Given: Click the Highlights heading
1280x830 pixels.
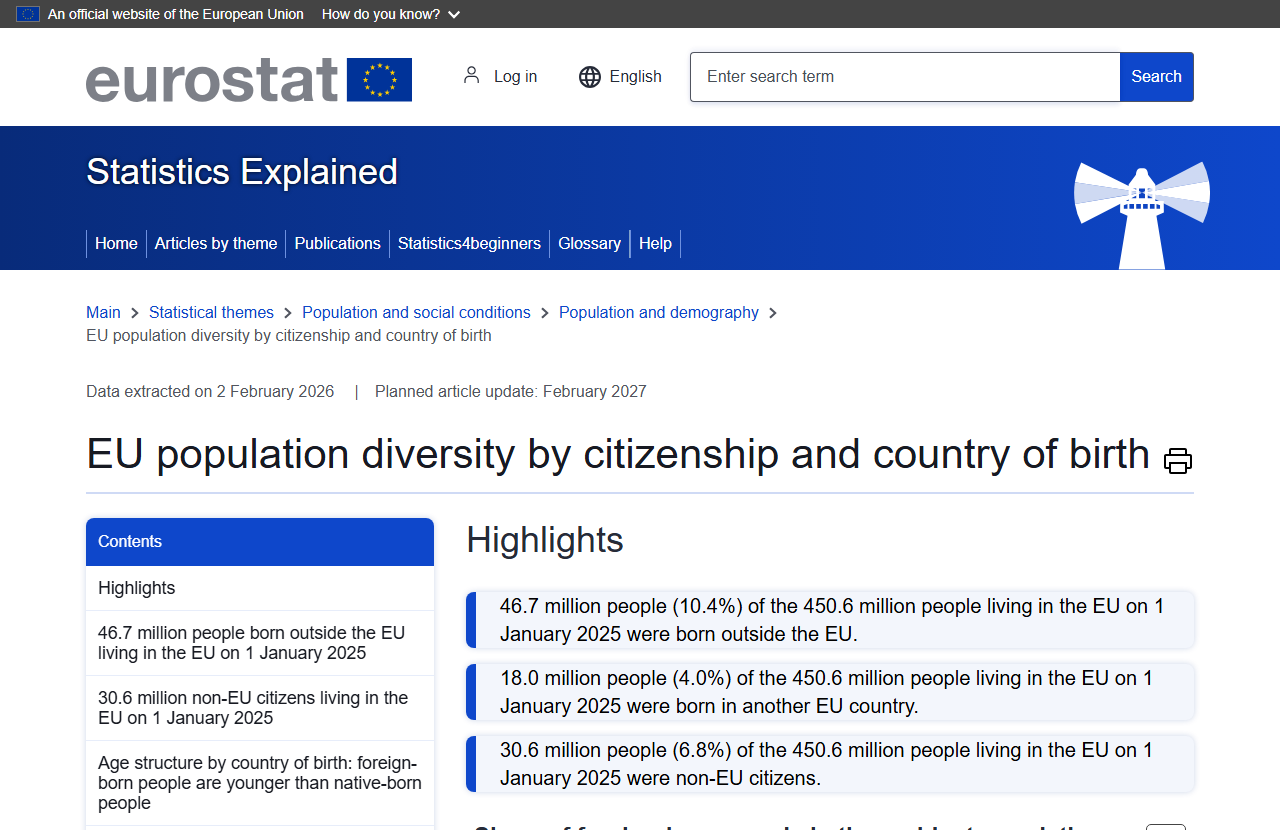Looking at the screenshot, I should point(545,540).
